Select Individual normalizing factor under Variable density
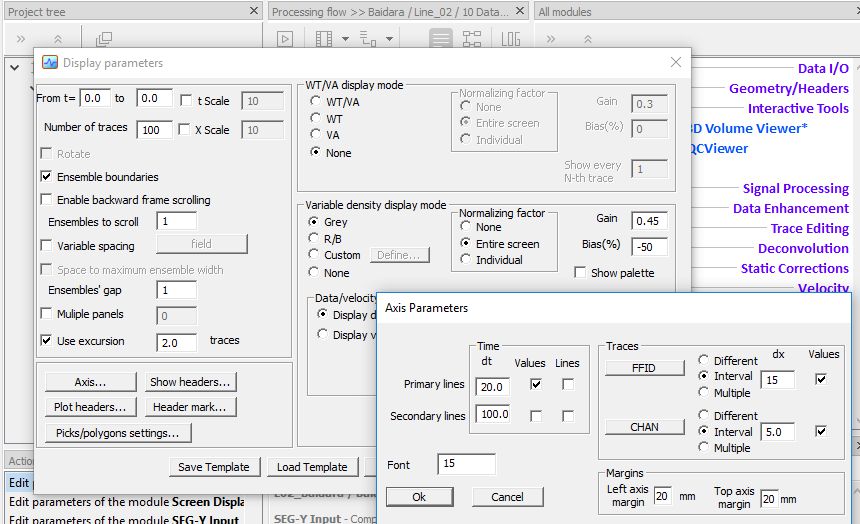Screen dimensions: 860x524 coord(466,260)
